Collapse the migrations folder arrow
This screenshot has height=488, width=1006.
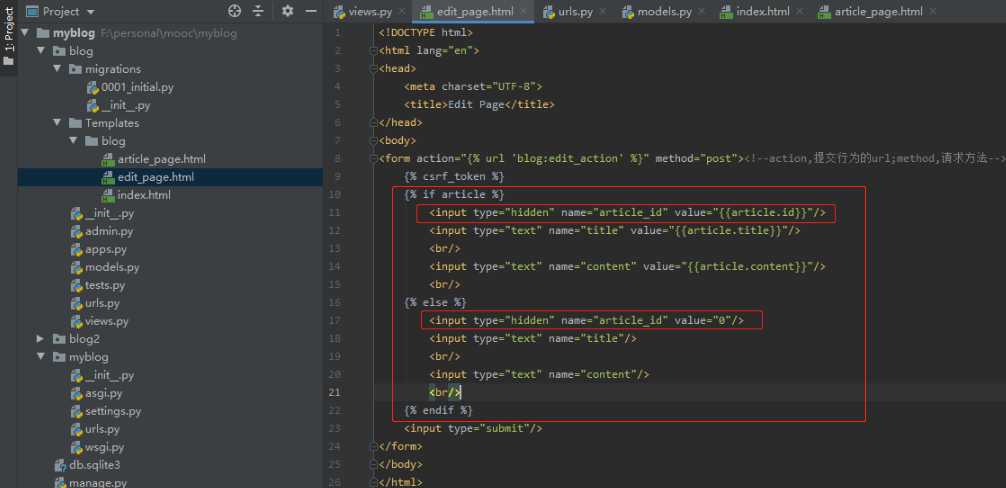(57, 69)
